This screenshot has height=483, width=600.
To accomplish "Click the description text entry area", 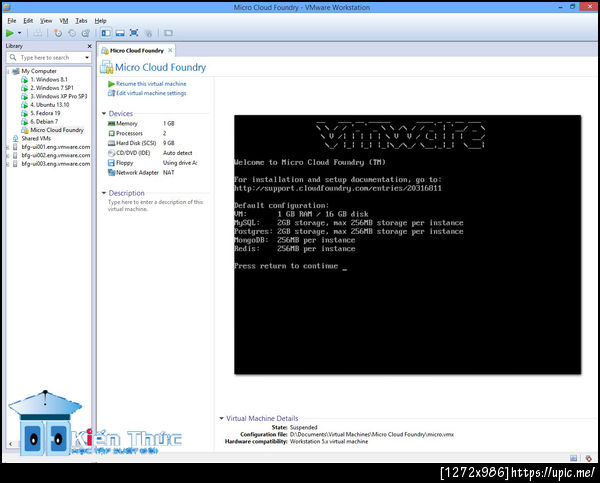I will [155, 206].
